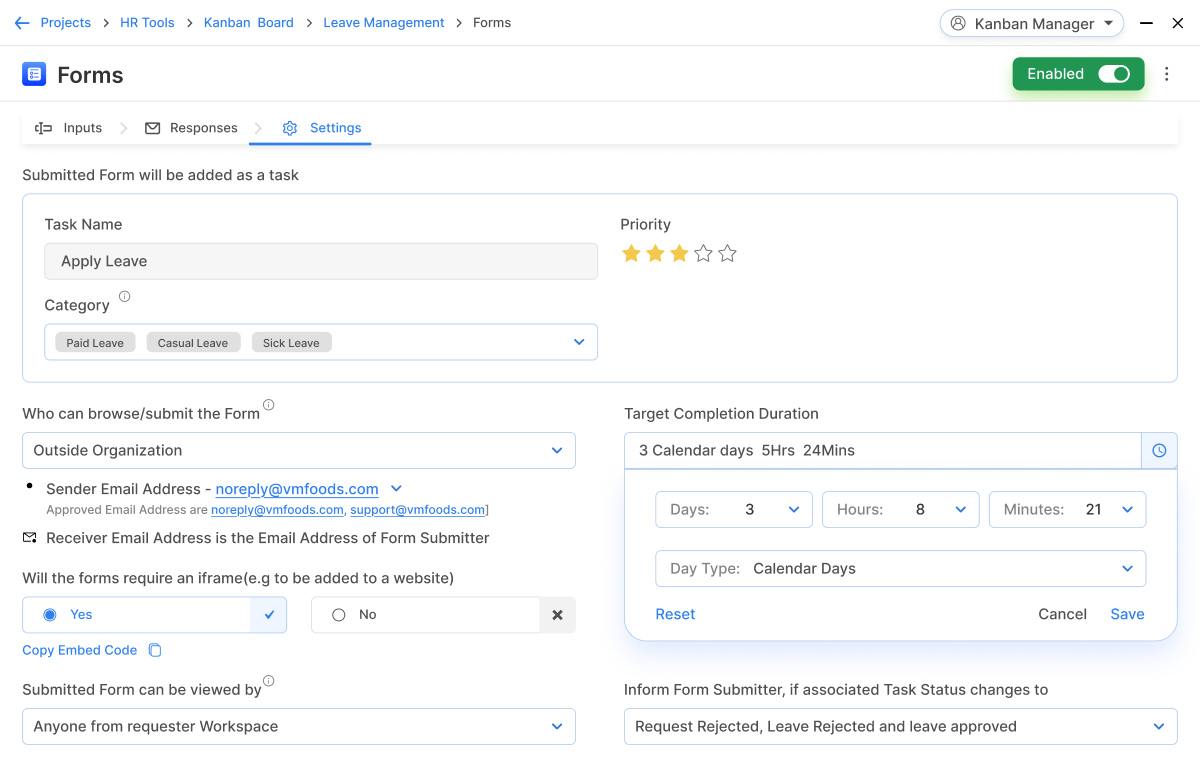Image resolution: width=1200 pixels, height=760 pixels.
Task: Click the copy icon beside Copy Embed Code
Action: [x=155, y=651]
